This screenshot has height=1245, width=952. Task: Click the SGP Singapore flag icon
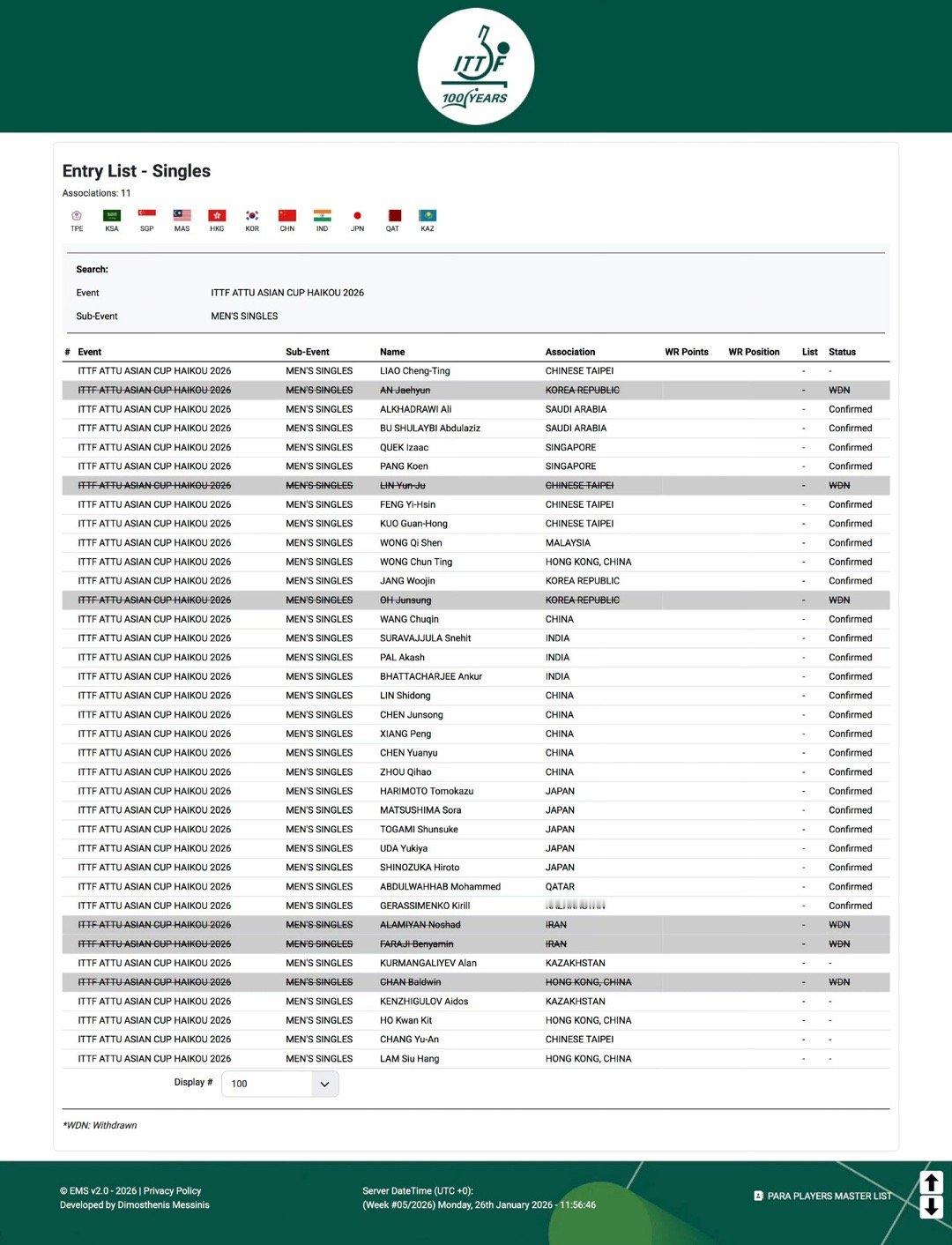[x=147, y=215]
